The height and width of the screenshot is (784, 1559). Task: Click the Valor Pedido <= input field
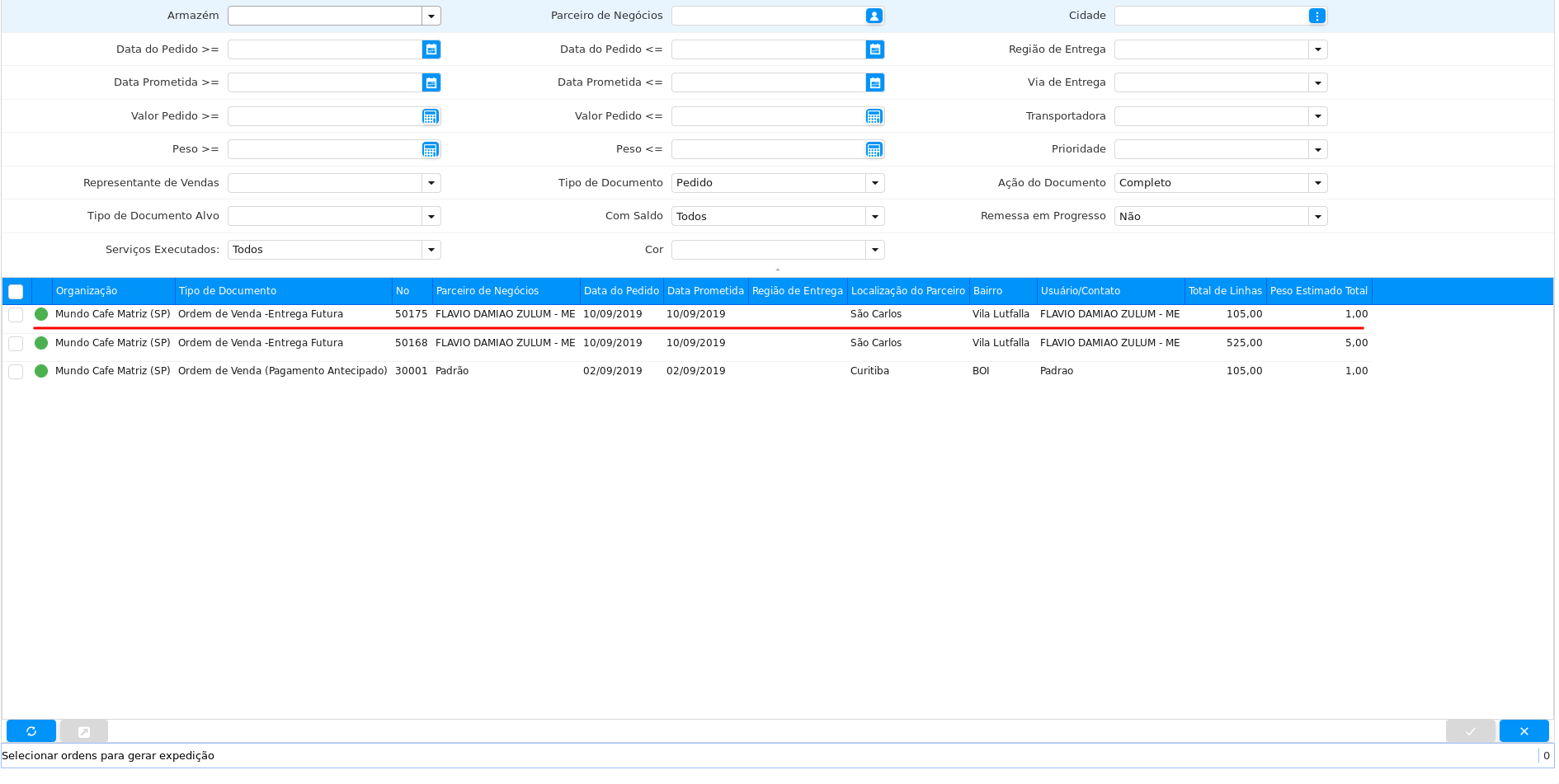click(x=767, y=116)
